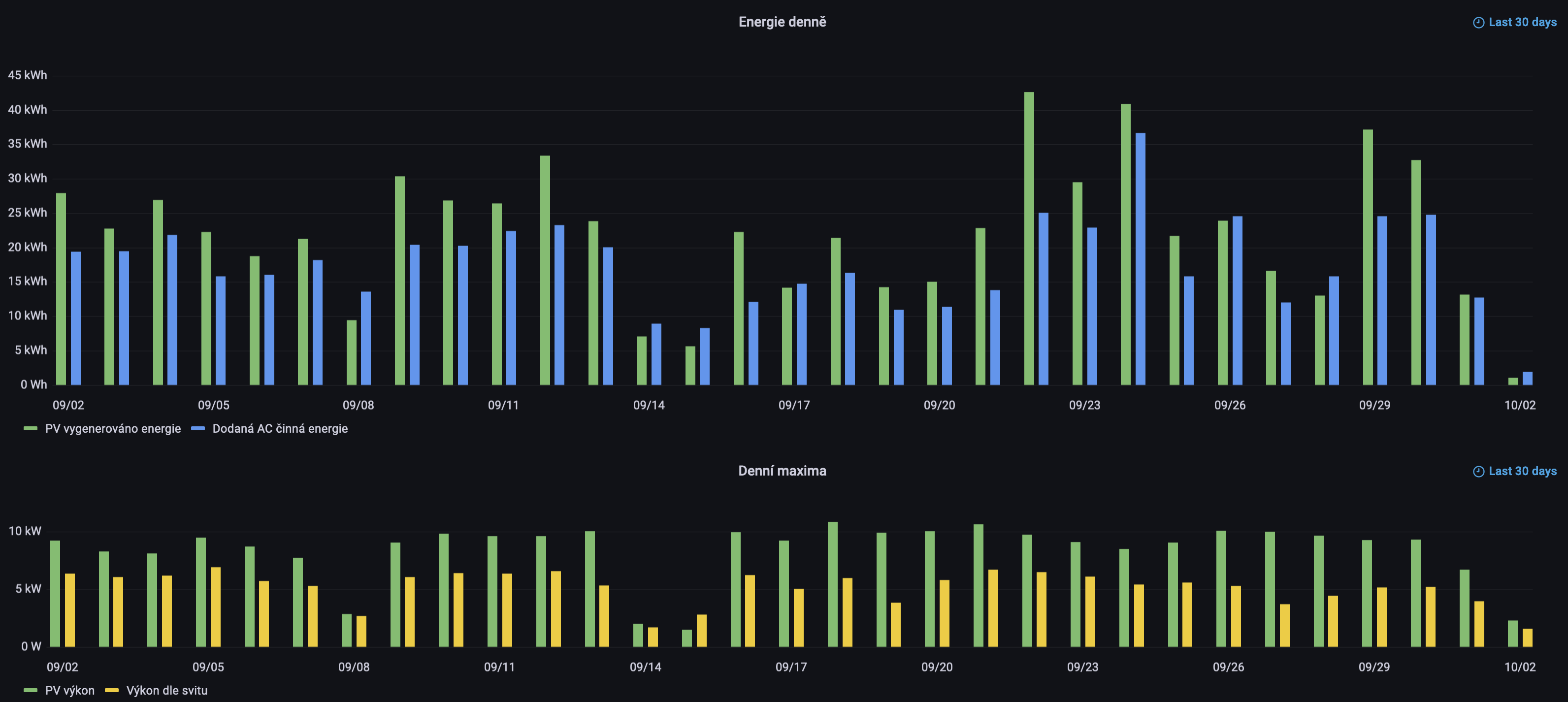Open Denní maxima panel title menu
This screenshot has height=702, width=1568.
pos(782,471)
